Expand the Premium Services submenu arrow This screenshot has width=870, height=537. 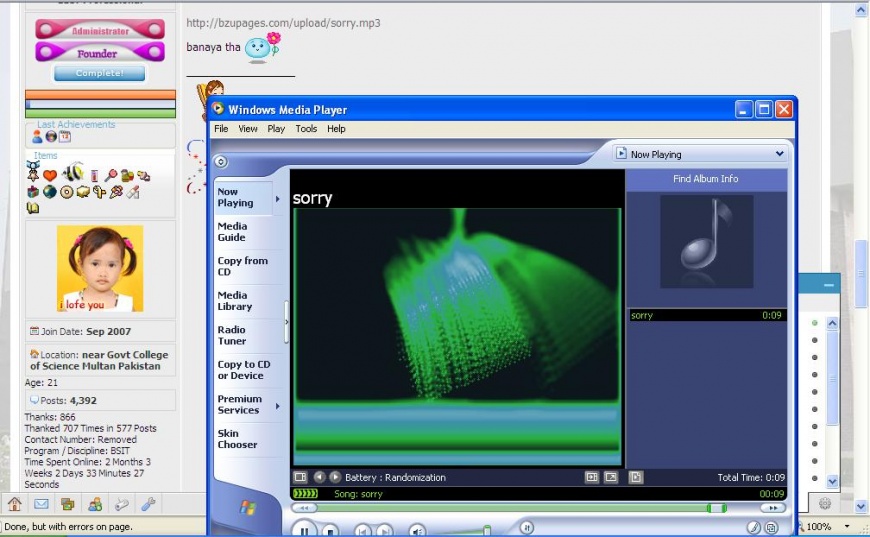click(277, 405)
